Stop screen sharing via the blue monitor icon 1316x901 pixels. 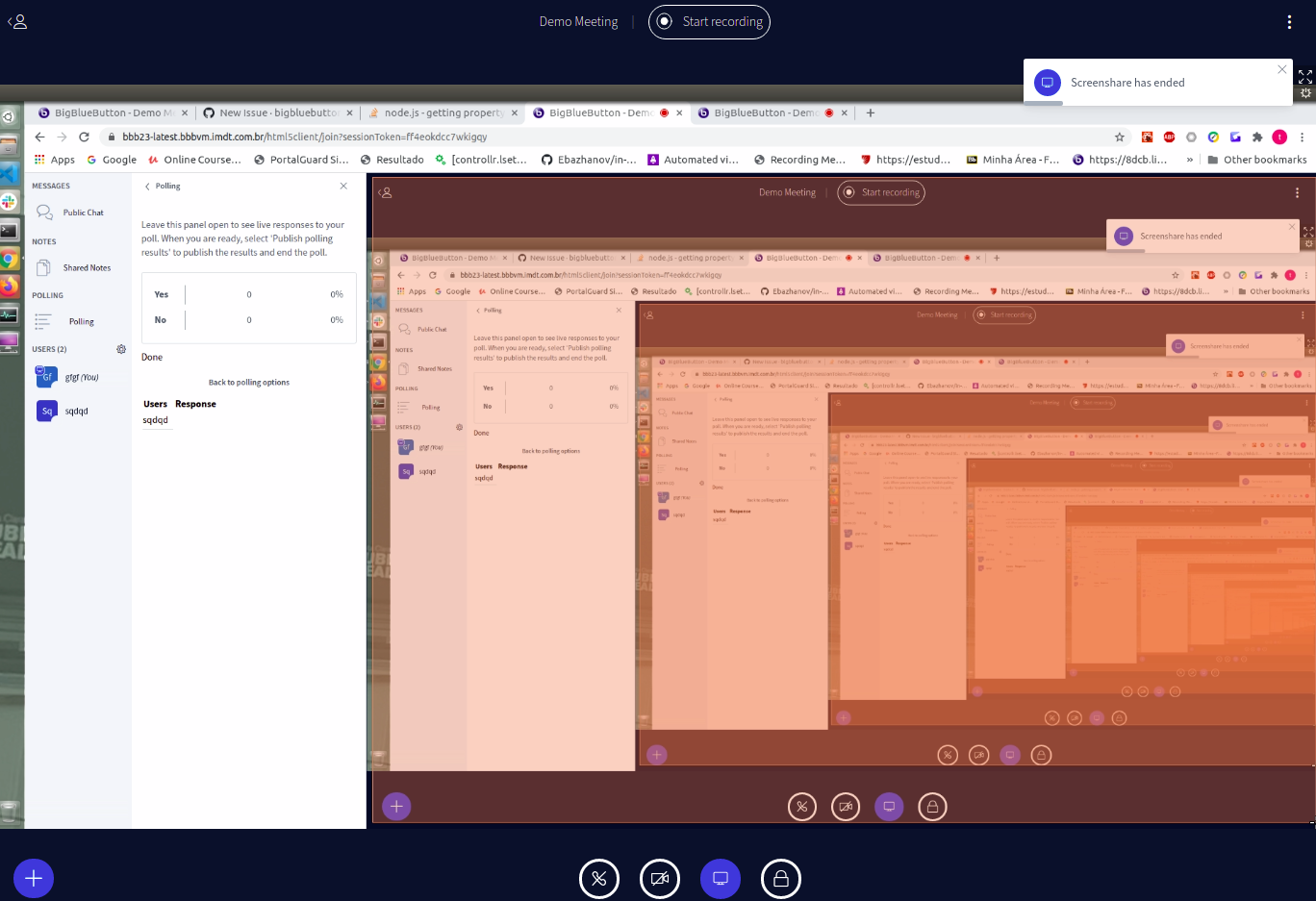[x=720, y=878]
